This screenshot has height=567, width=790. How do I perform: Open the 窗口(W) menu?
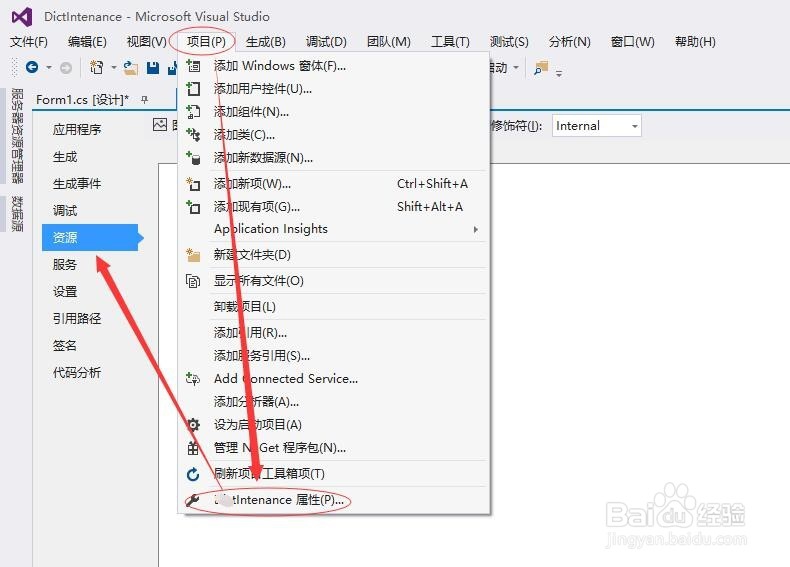coord(632,42)
